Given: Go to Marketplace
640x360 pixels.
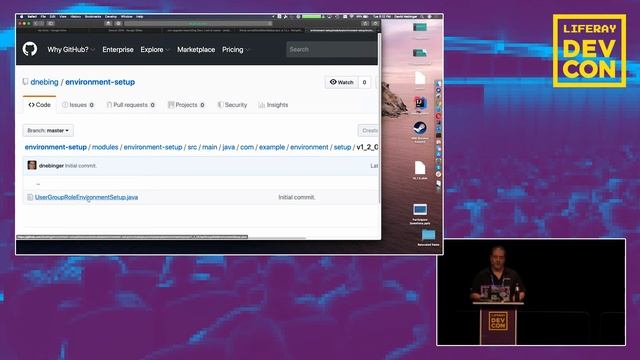Looking at the screenshot, I should [x=196, y=49].
